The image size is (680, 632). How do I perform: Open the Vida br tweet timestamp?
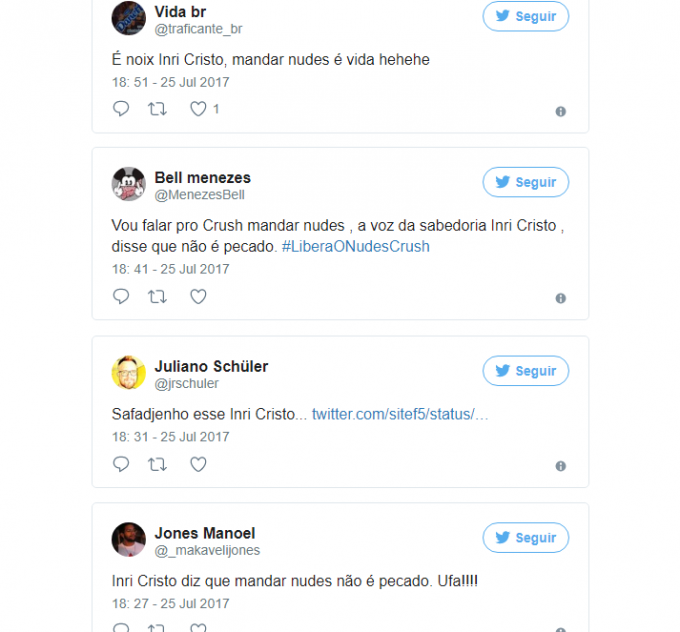pos(170,80)
